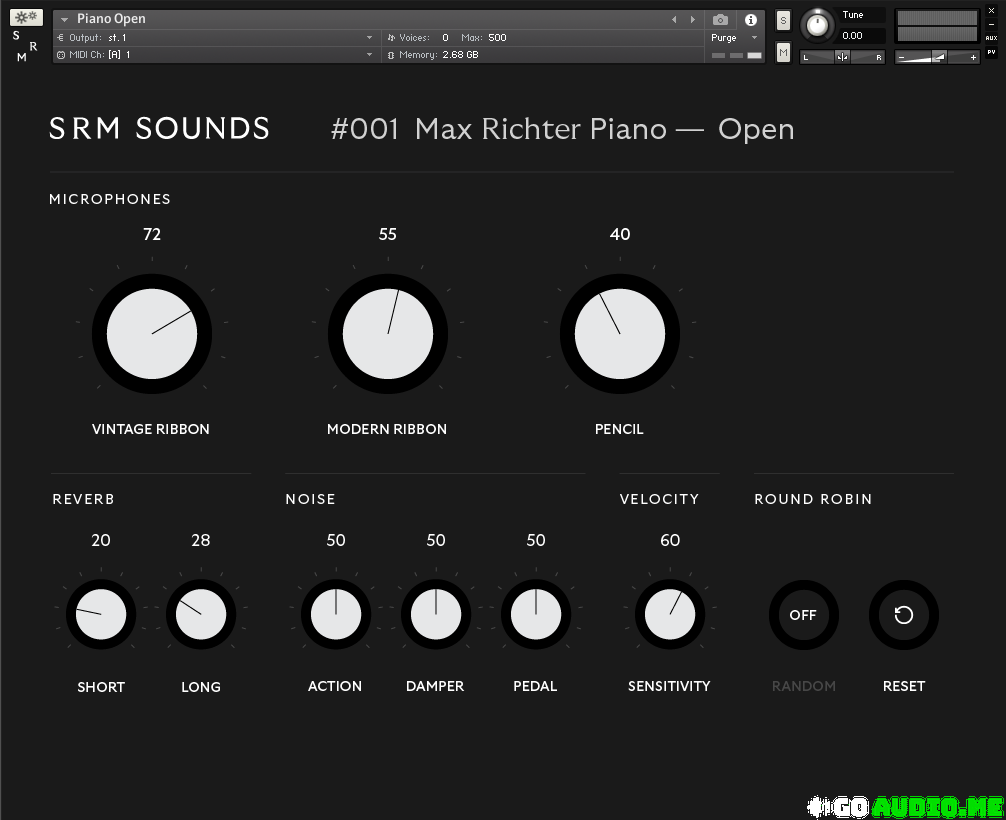
Task: Mute the instrument with the M button
Action: pos(783,52)
